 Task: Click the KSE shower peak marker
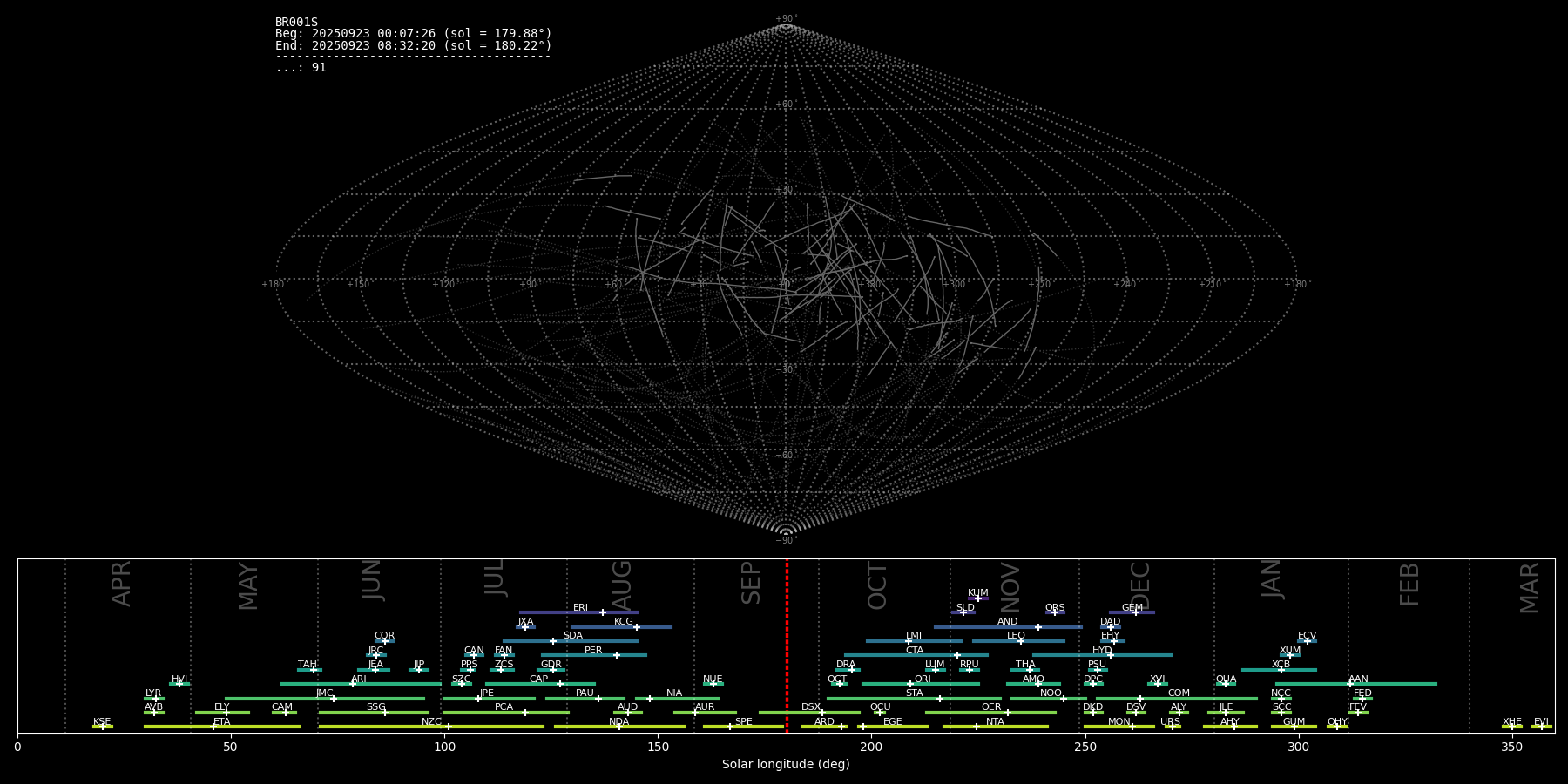pos(103,727)
